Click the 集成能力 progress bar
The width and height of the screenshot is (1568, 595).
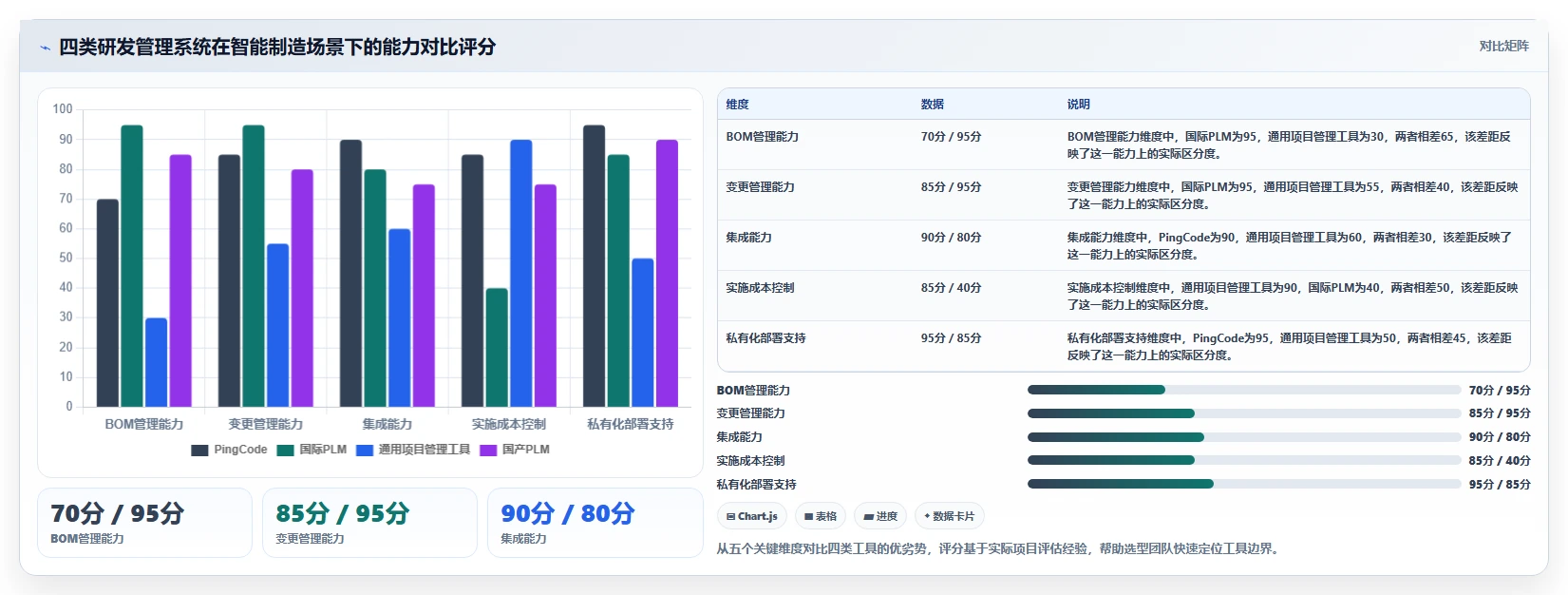click(x=1244, y=437)
